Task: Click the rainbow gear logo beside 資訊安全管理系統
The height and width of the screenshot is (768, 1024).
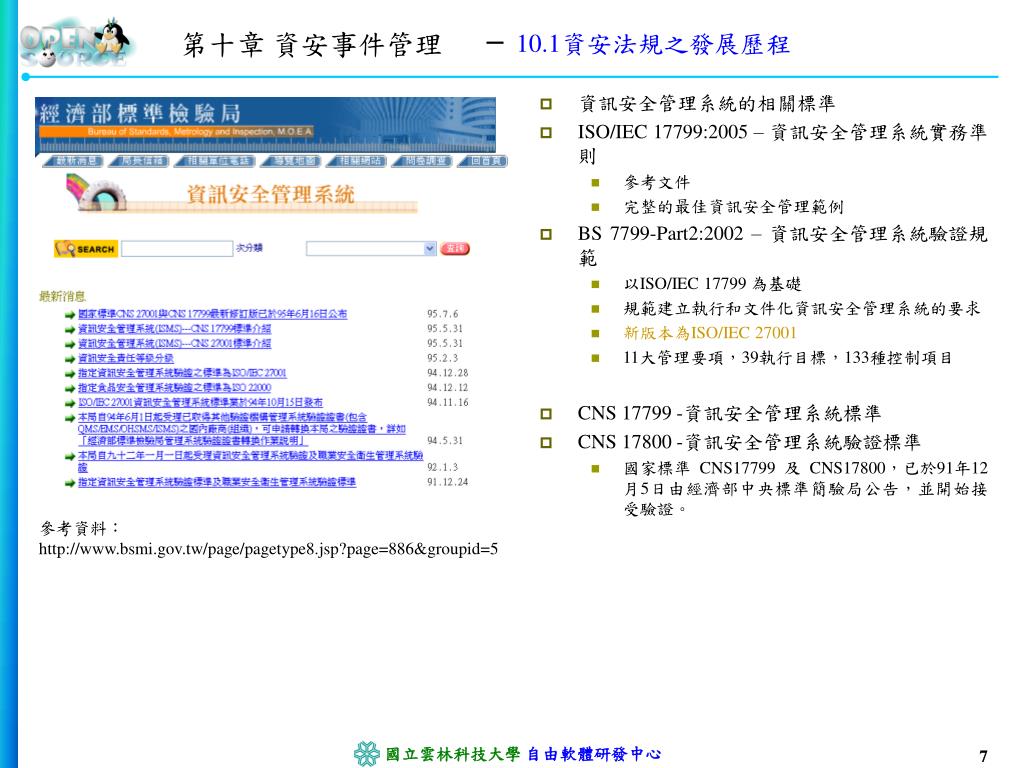Action: [x=97, y=193]
